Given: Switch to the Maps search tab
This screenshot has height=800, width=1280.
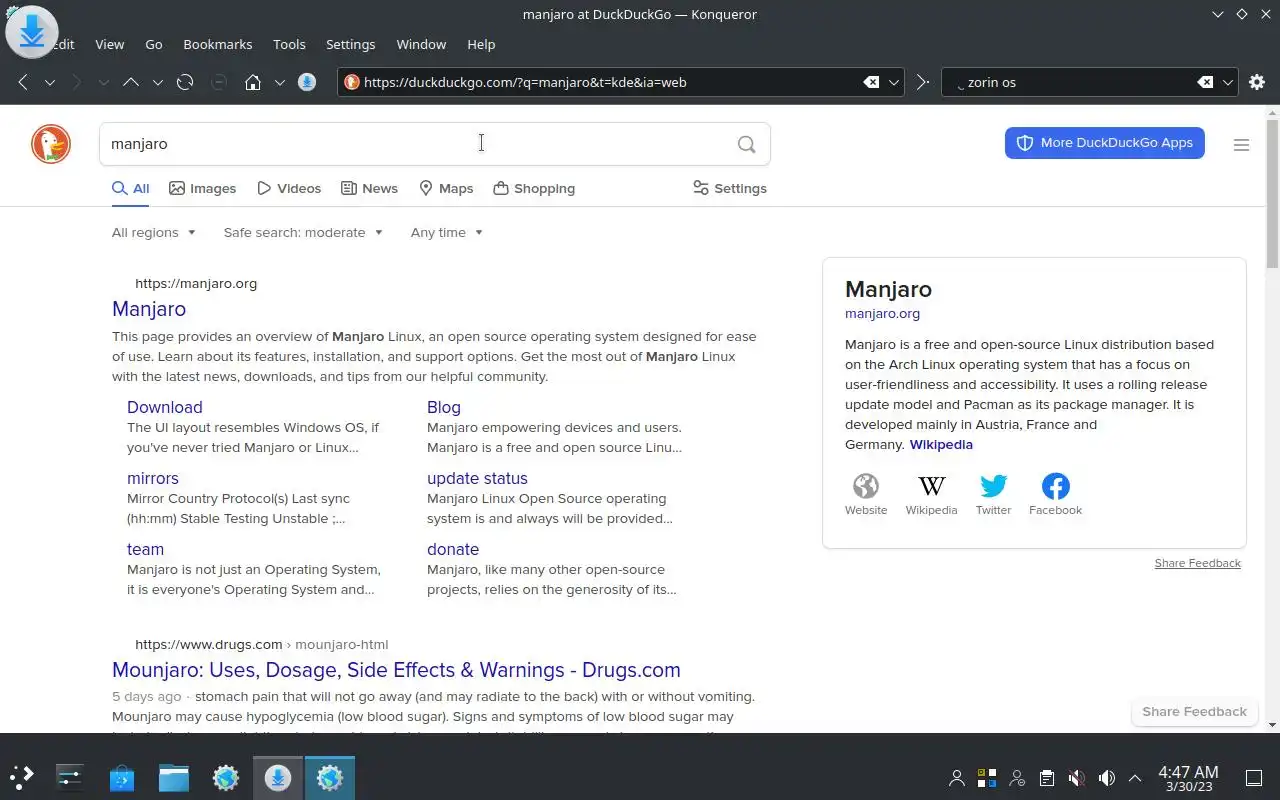Looking at the screenshot, I should (446, 188).
